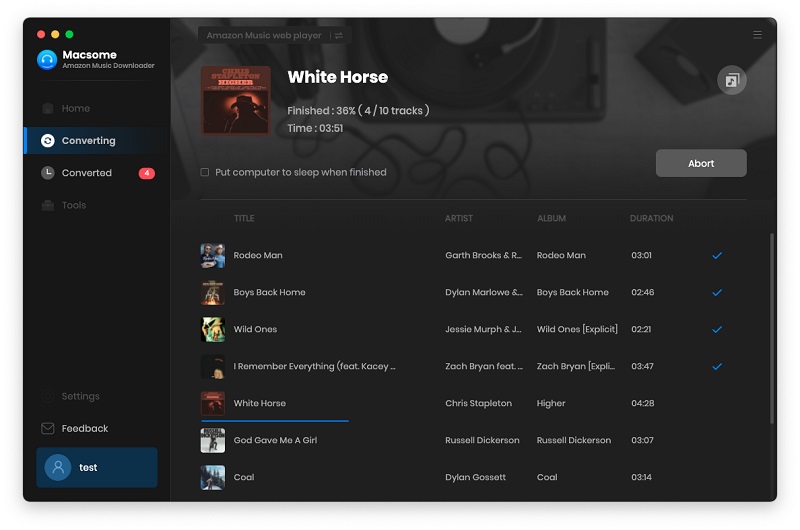Click the Rodeo Man track thumbnail

pyautogui.click(x=213, y=256)
